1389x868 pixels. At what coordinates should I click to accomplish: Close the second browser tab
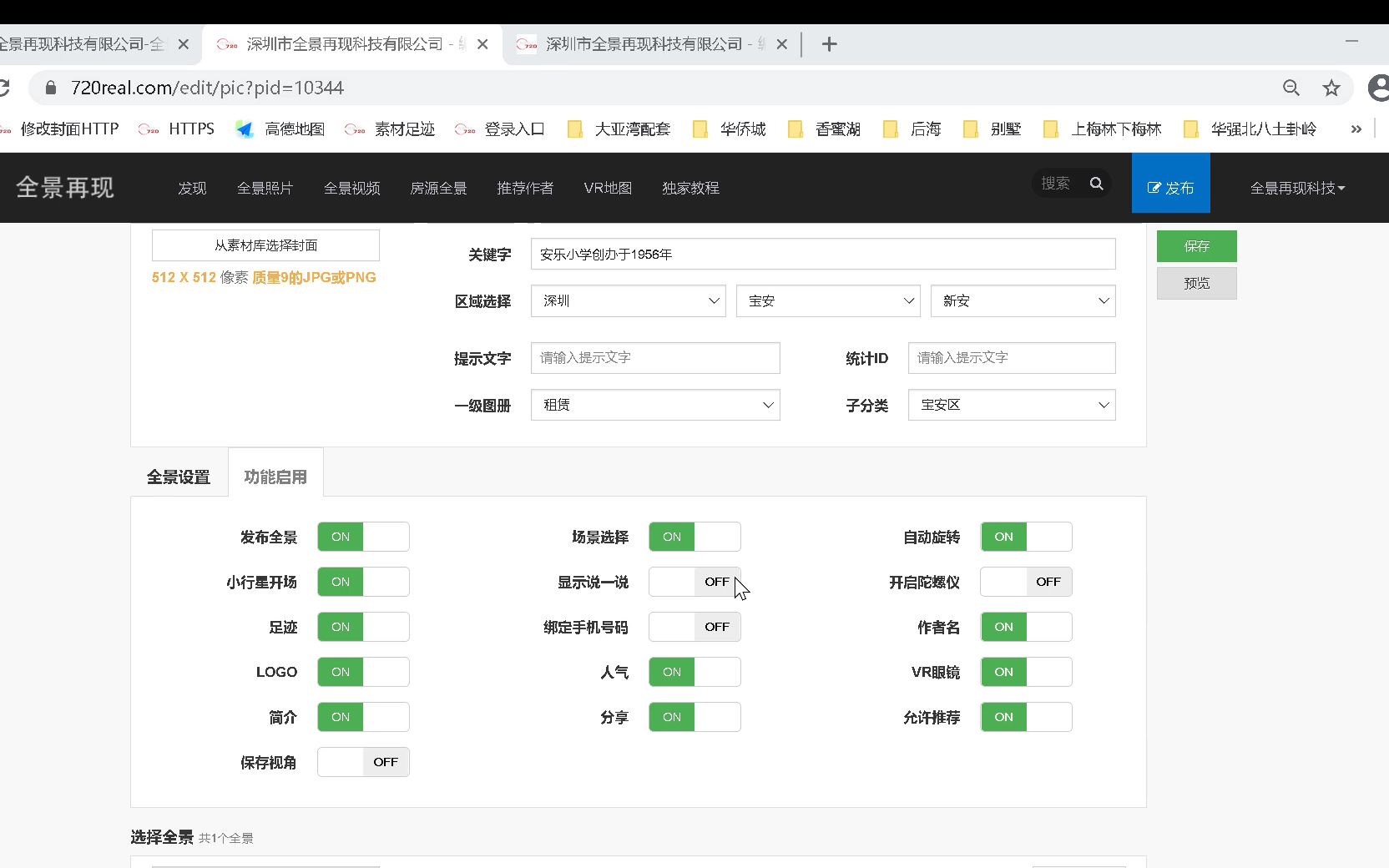(482, 44)
